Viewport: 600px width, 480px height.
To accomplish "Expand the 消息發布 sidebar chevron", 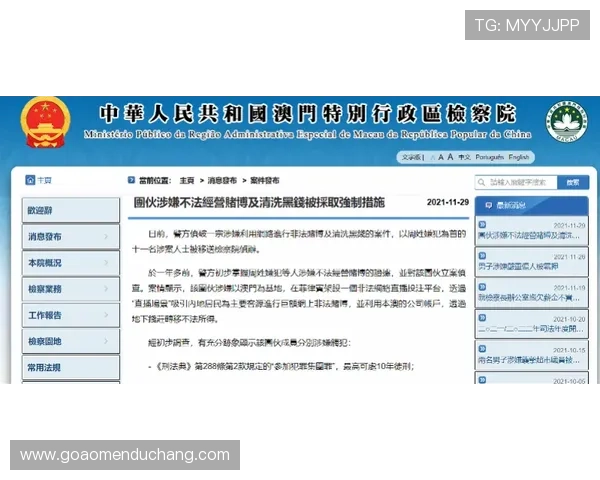I will [x=106, y=237].
